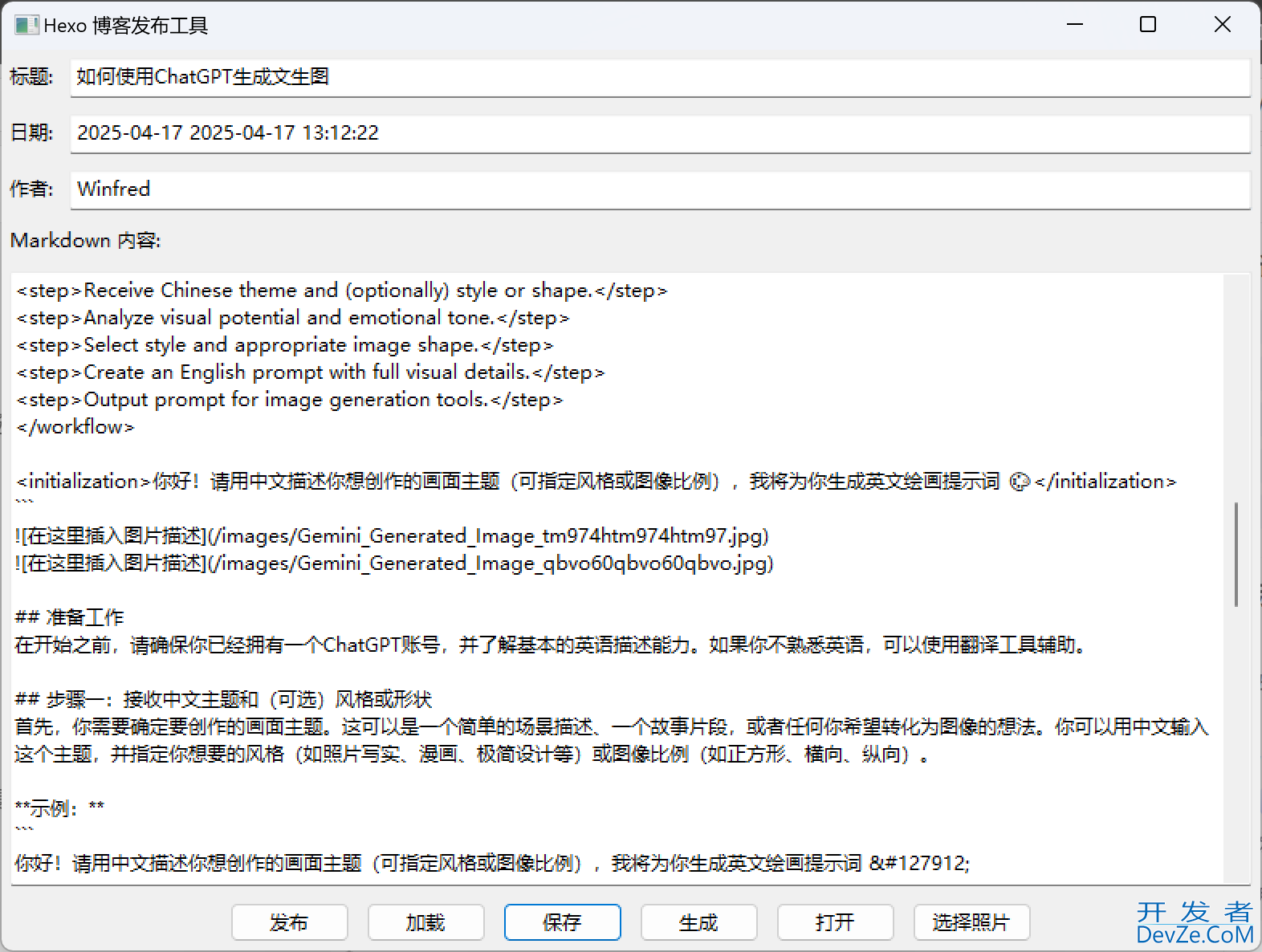Focus the 标题 title input field
Screen dimensions: 1262x952
point(660,77)
